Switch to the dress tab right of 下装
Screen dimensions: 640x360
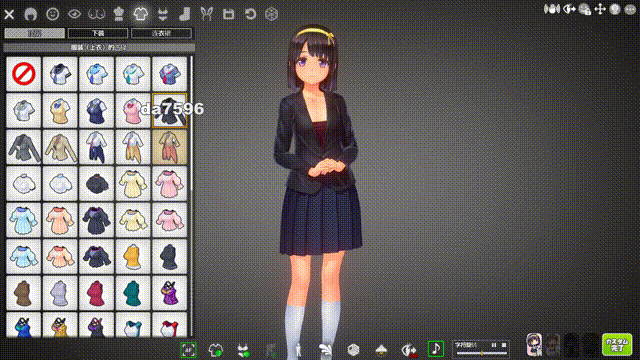(161, 33)
